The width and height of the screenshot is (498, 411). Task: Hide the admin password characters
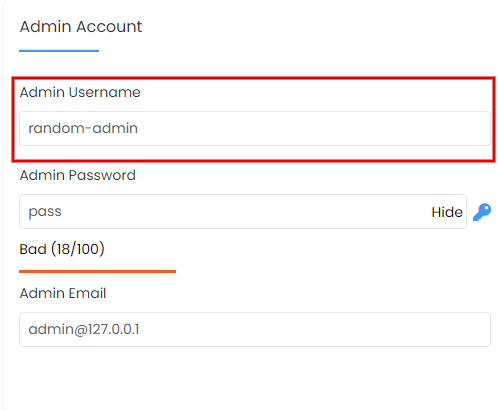point(447,212)
